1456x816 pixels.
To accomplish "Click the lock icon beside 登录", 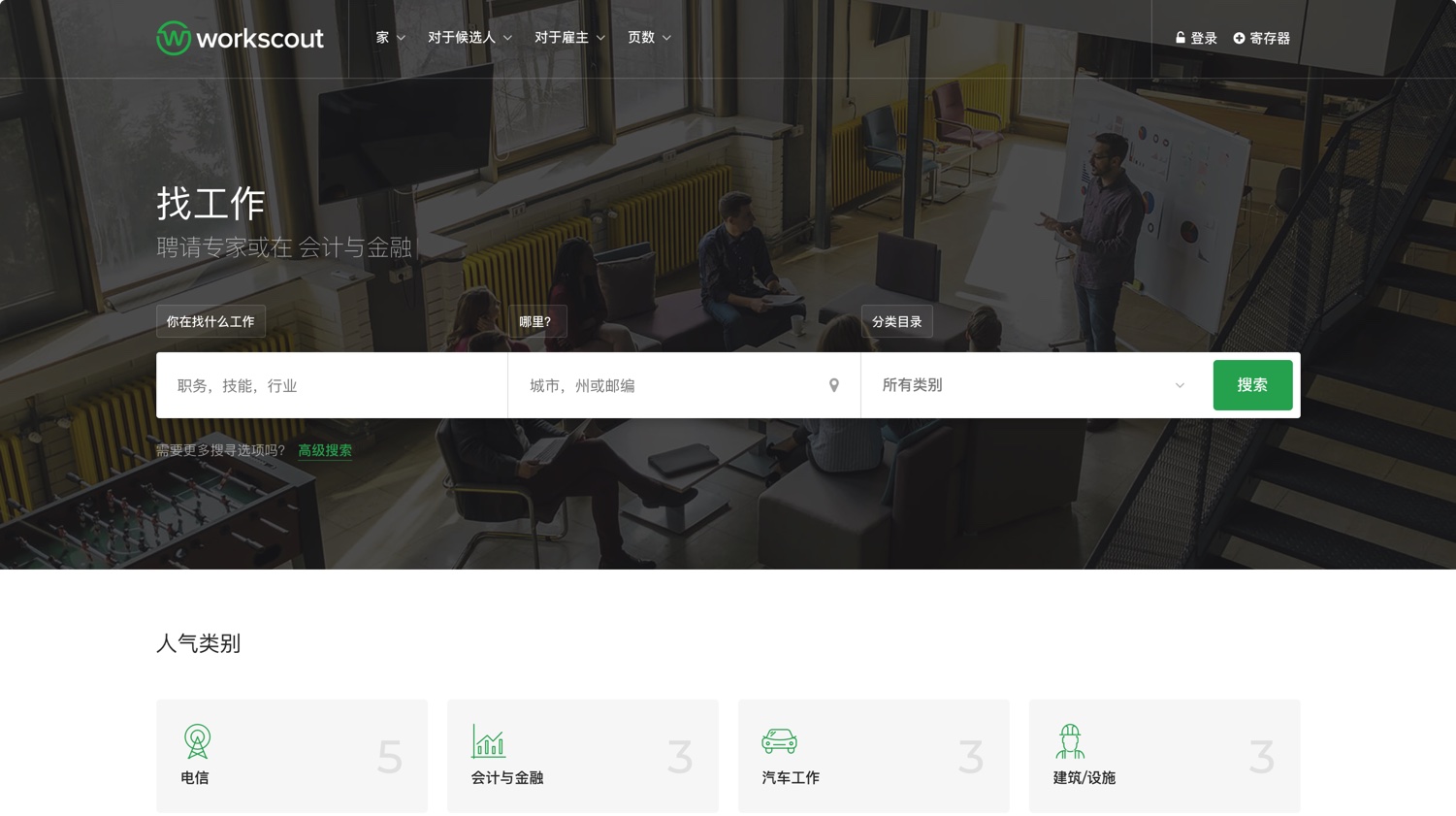I will (x=1181, y=38).
